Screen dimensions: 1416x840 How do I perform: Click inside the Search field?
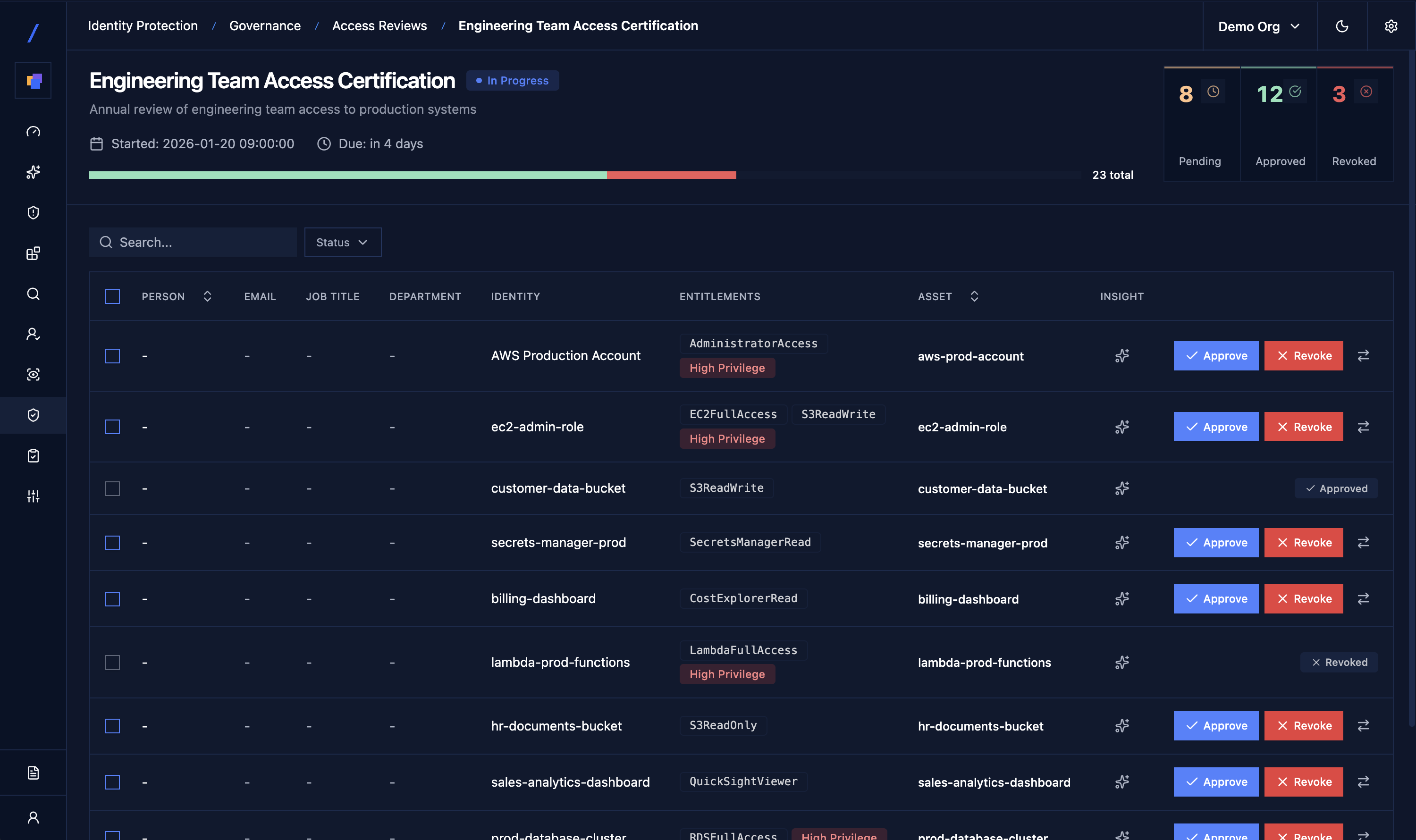(x=193, y=242)
